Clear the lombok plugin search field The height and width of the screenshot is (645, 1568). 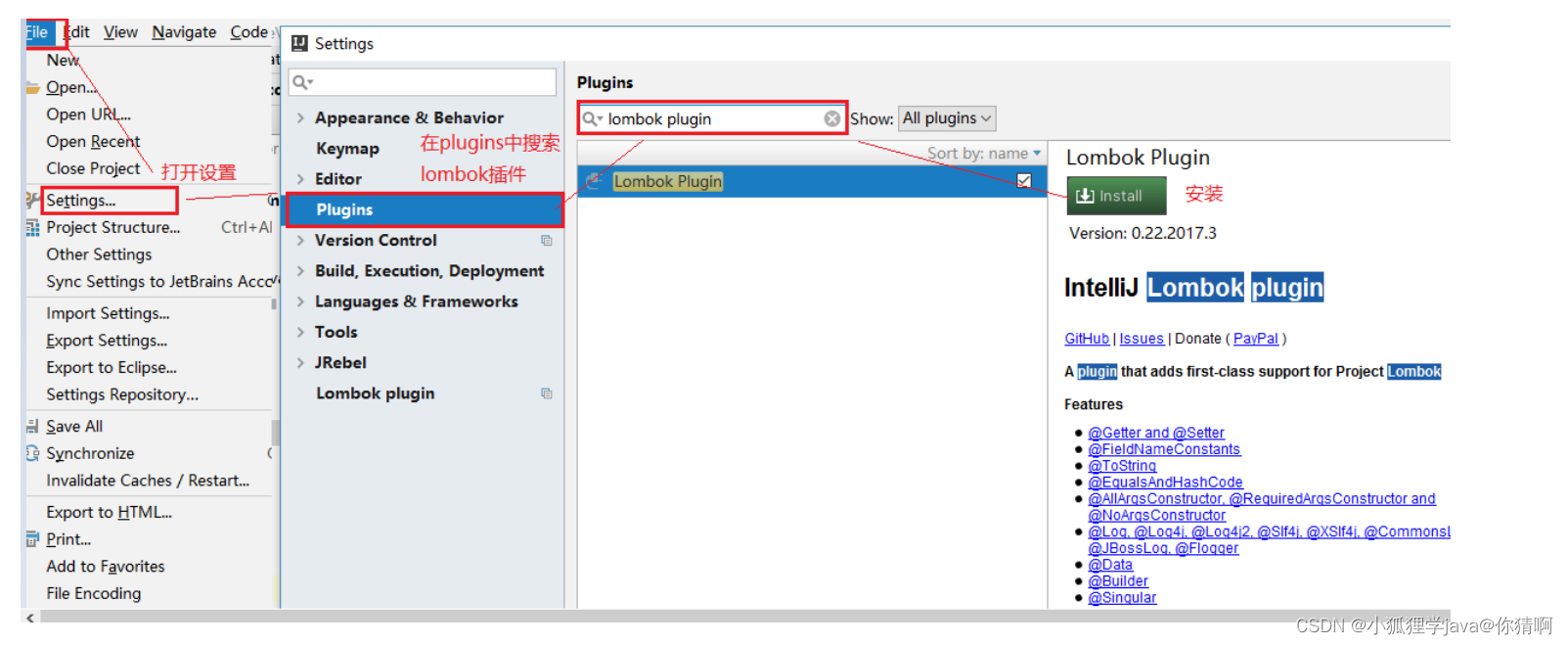point(831,118)
